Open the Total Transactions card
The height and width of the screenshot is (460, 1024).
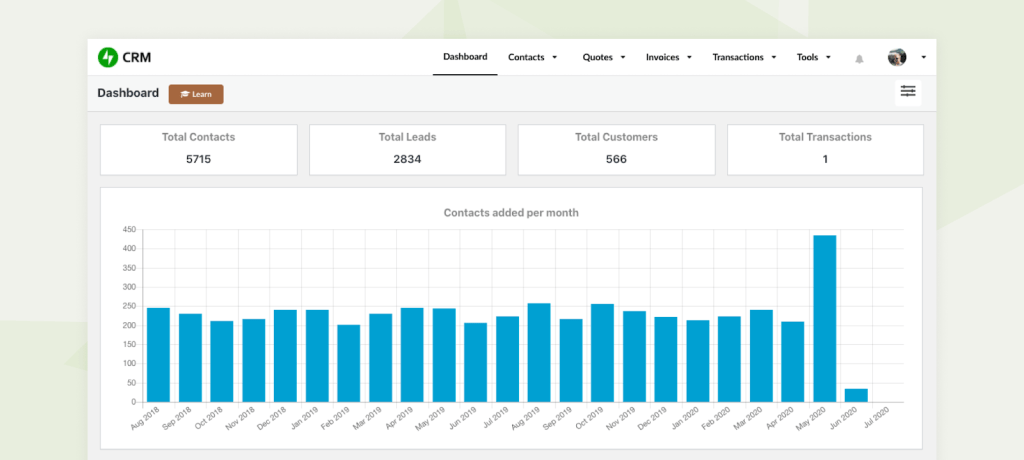coord(825,150)
